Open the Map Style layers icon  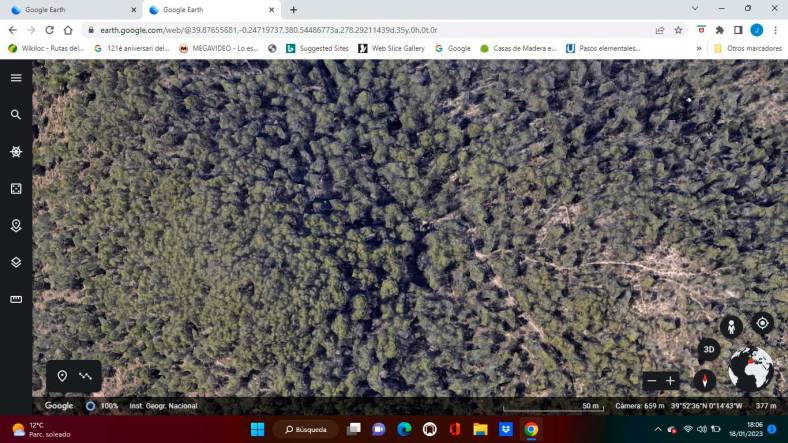pos(16,262)
